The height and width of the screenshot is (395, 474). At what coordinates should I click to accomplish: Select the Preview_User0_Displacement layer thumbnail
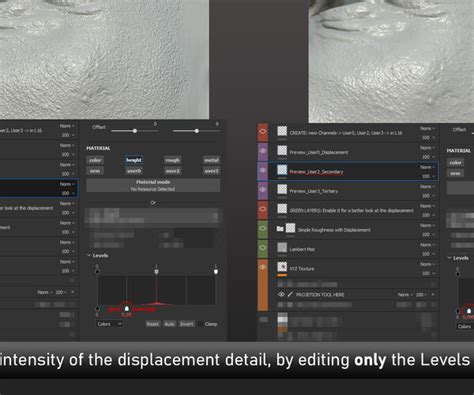pyautogui.click(x=282, y=151)
